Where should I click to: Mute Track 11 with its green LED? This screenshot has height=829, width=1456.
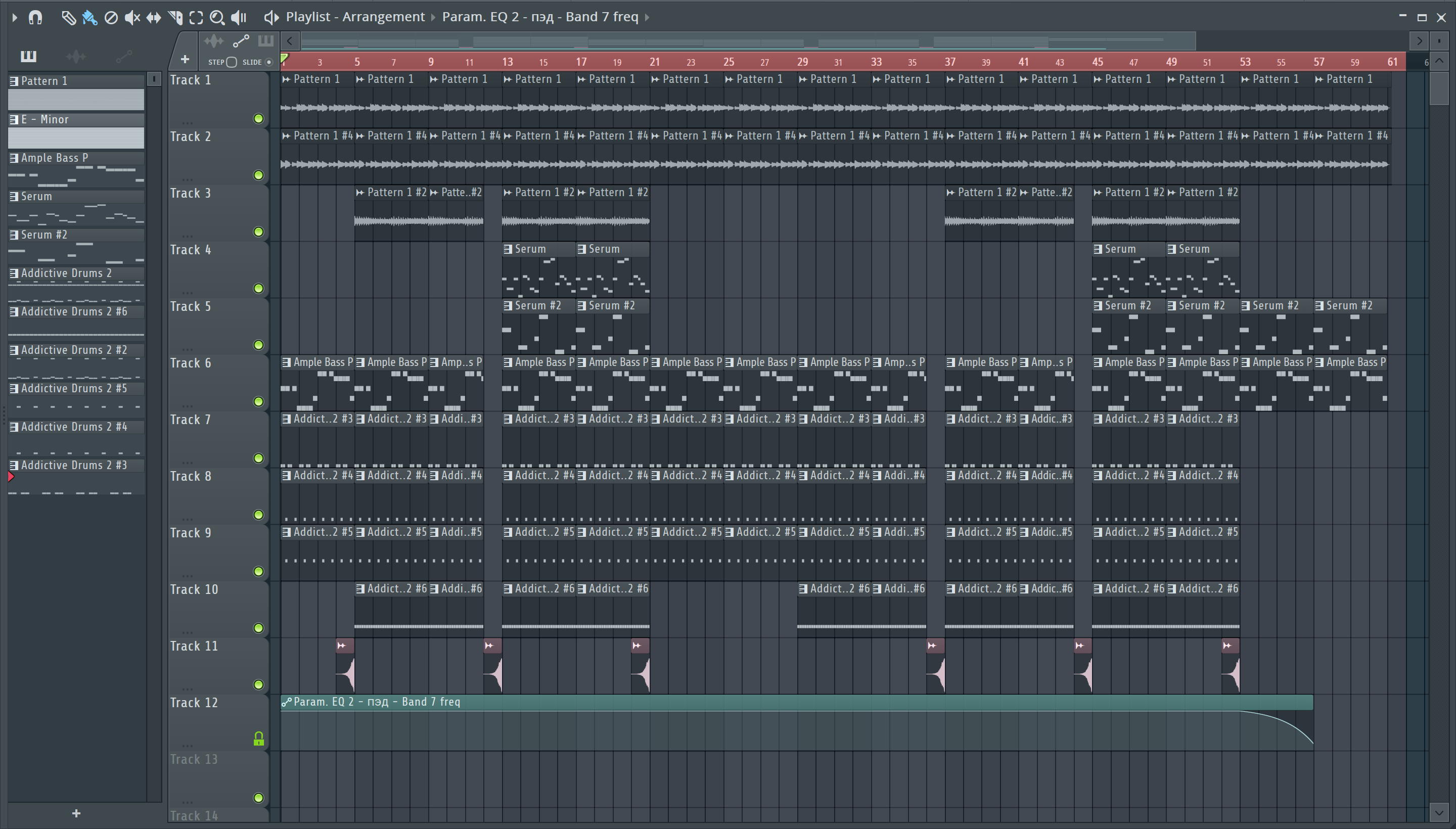[x=258, y=684]
